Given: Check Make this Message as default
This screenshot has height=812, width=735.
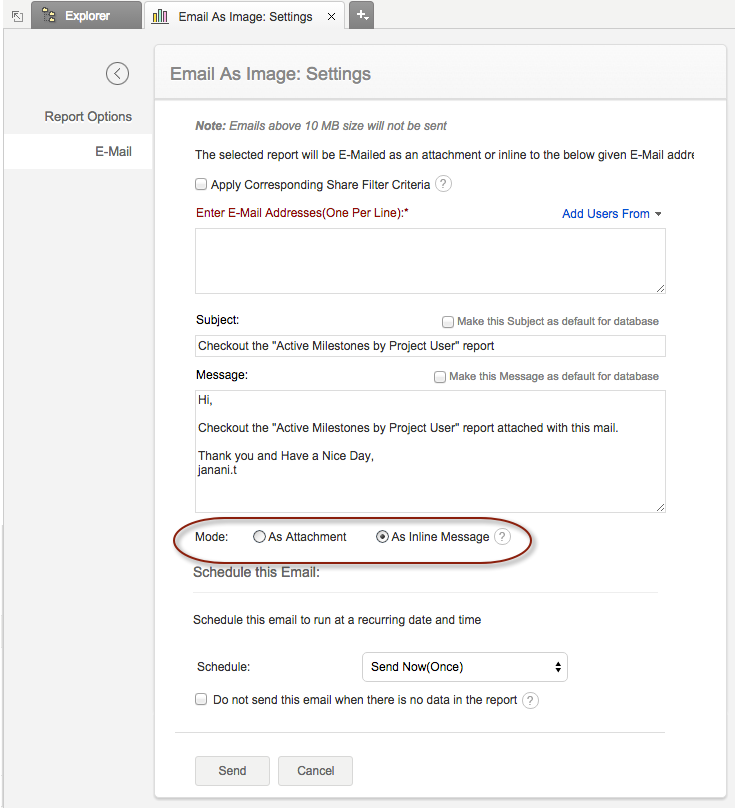Looking at the screenshot, I should (440, 377).
